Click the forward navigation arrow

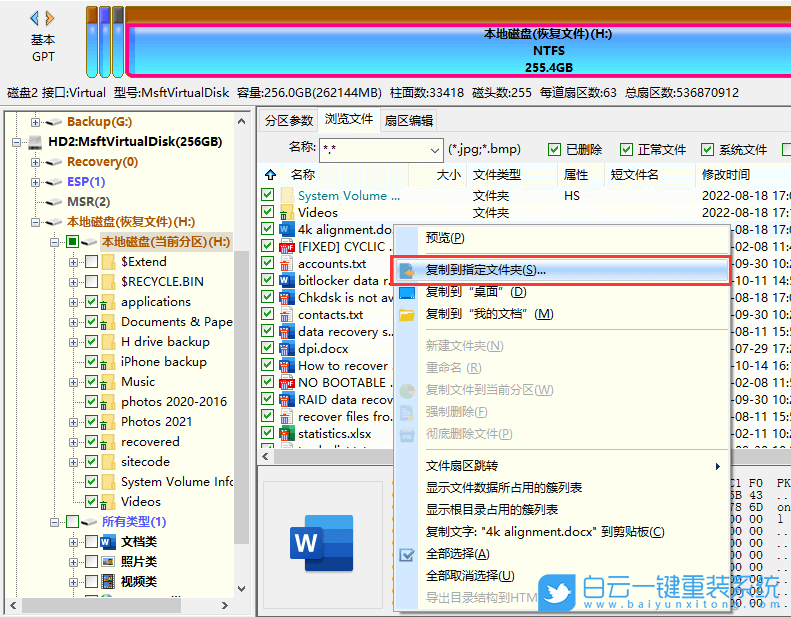coord(50,18)
